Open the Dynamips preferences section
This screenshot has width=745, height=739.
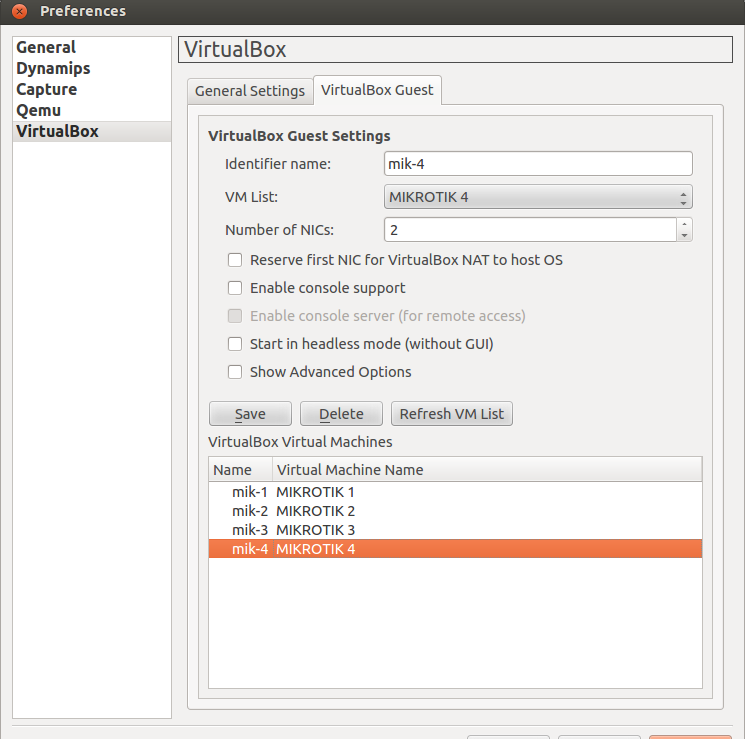pyautogui.click(x=91, y=68)
